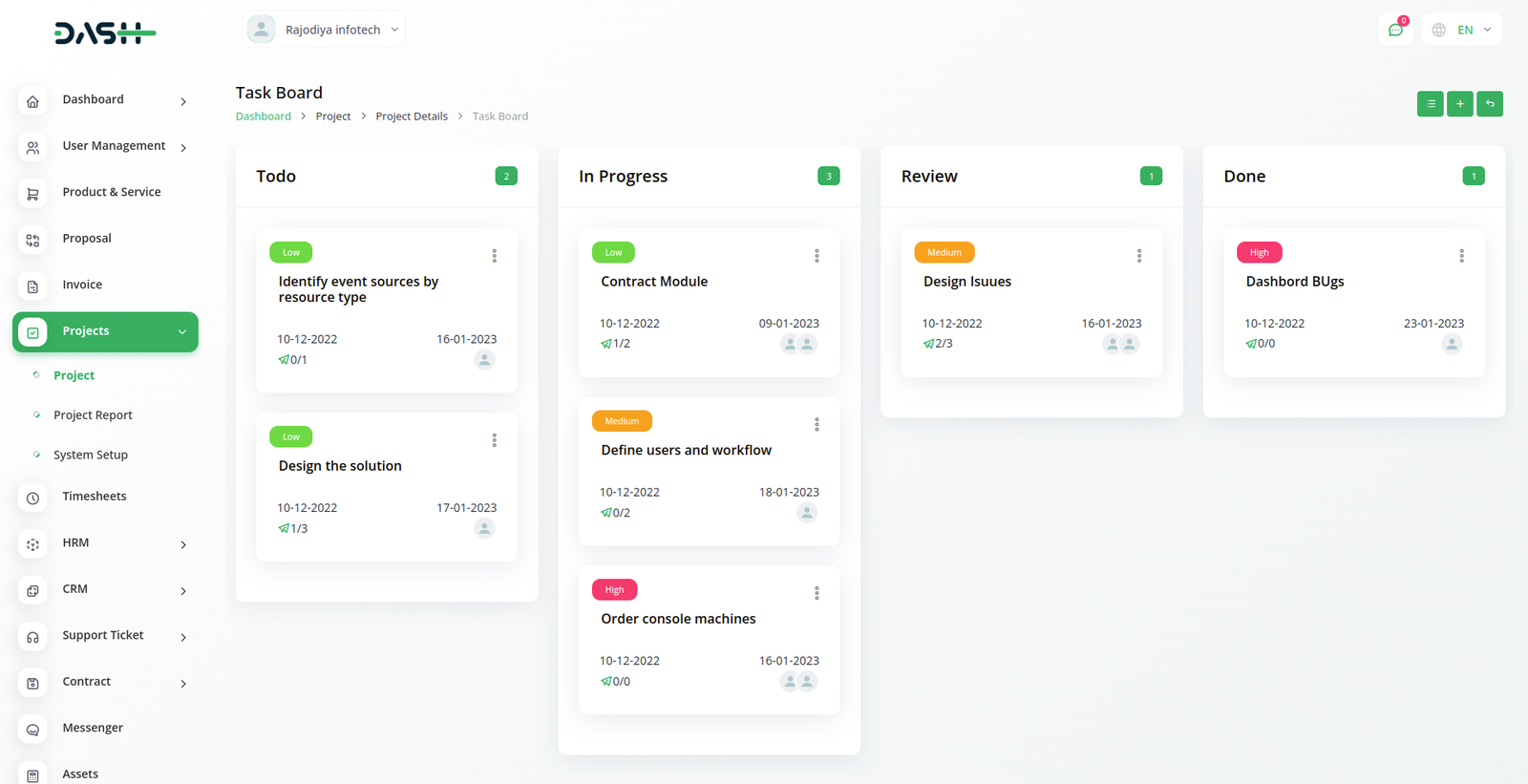Open the Define users and workflow task

pyautogui.click(x=686, y=451)
